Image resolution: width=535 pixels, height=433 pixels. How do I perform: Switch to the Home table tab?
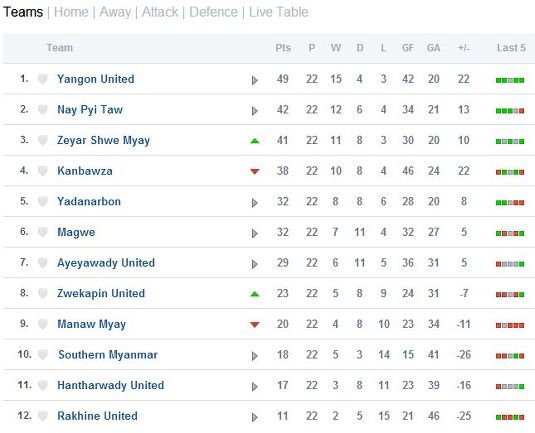(x=71, y=12)
